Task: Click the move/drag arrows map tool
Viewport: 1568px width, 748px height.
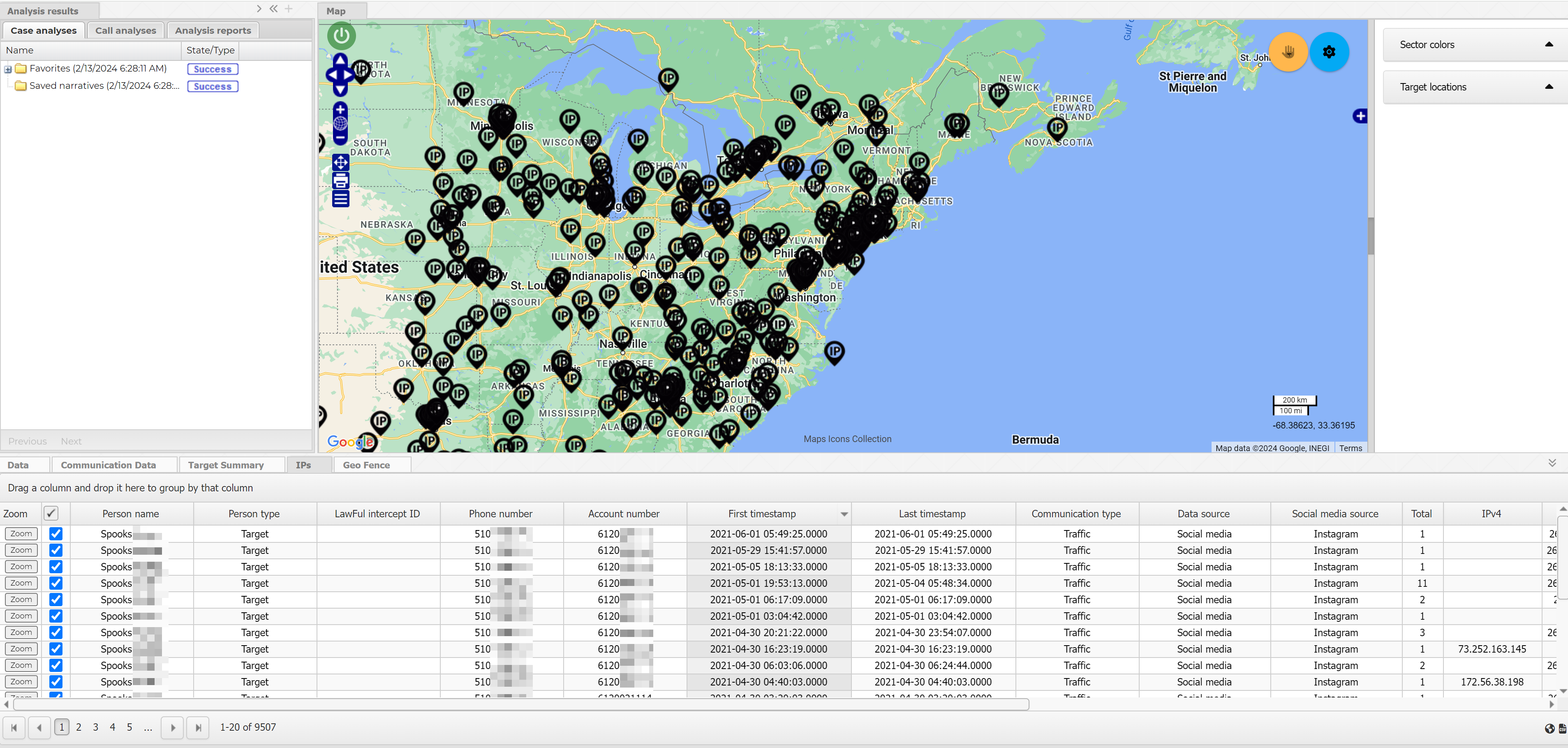Action: [x=341, y=162]
